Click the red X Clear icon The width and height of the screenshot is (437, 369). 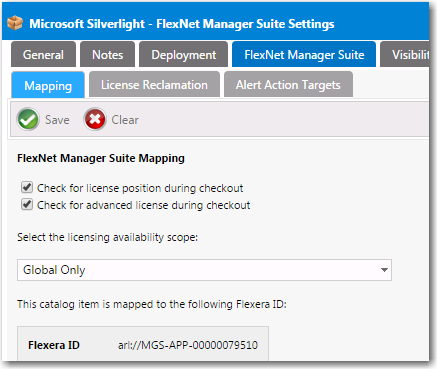(95, 119)
